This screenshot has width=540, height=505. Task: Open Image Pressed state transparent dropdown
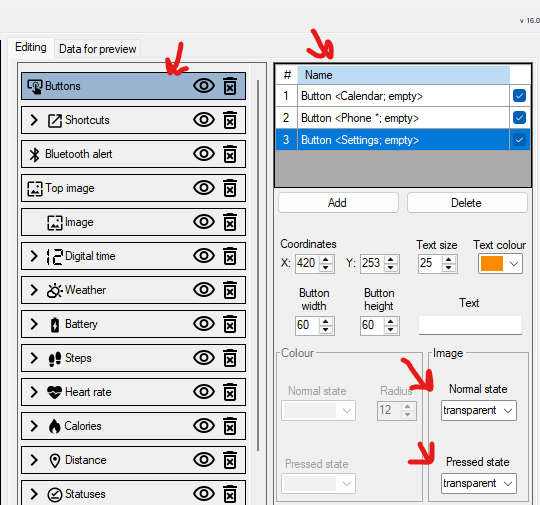[479, 483]
